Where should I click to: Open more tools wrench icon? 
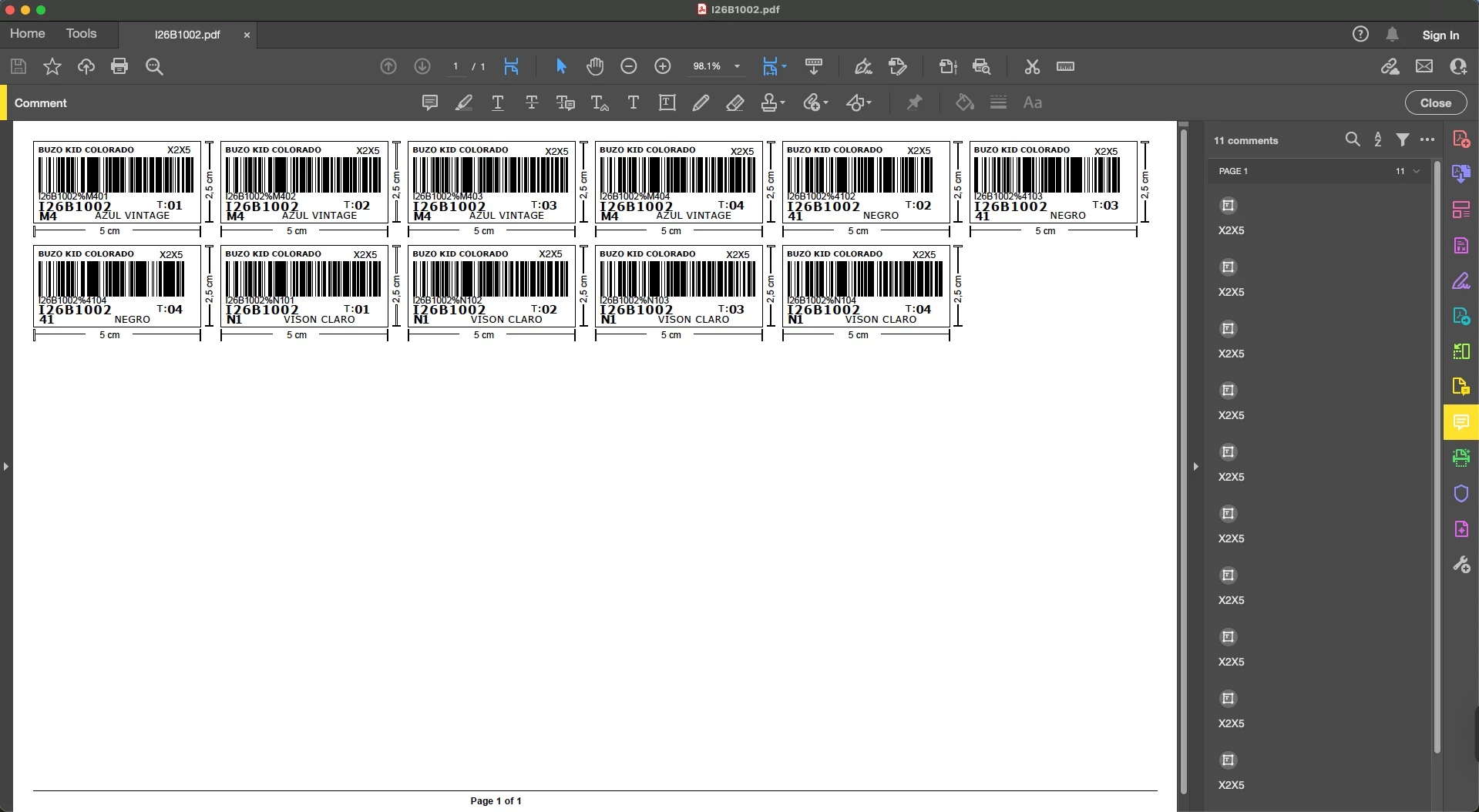[1461, 564]
